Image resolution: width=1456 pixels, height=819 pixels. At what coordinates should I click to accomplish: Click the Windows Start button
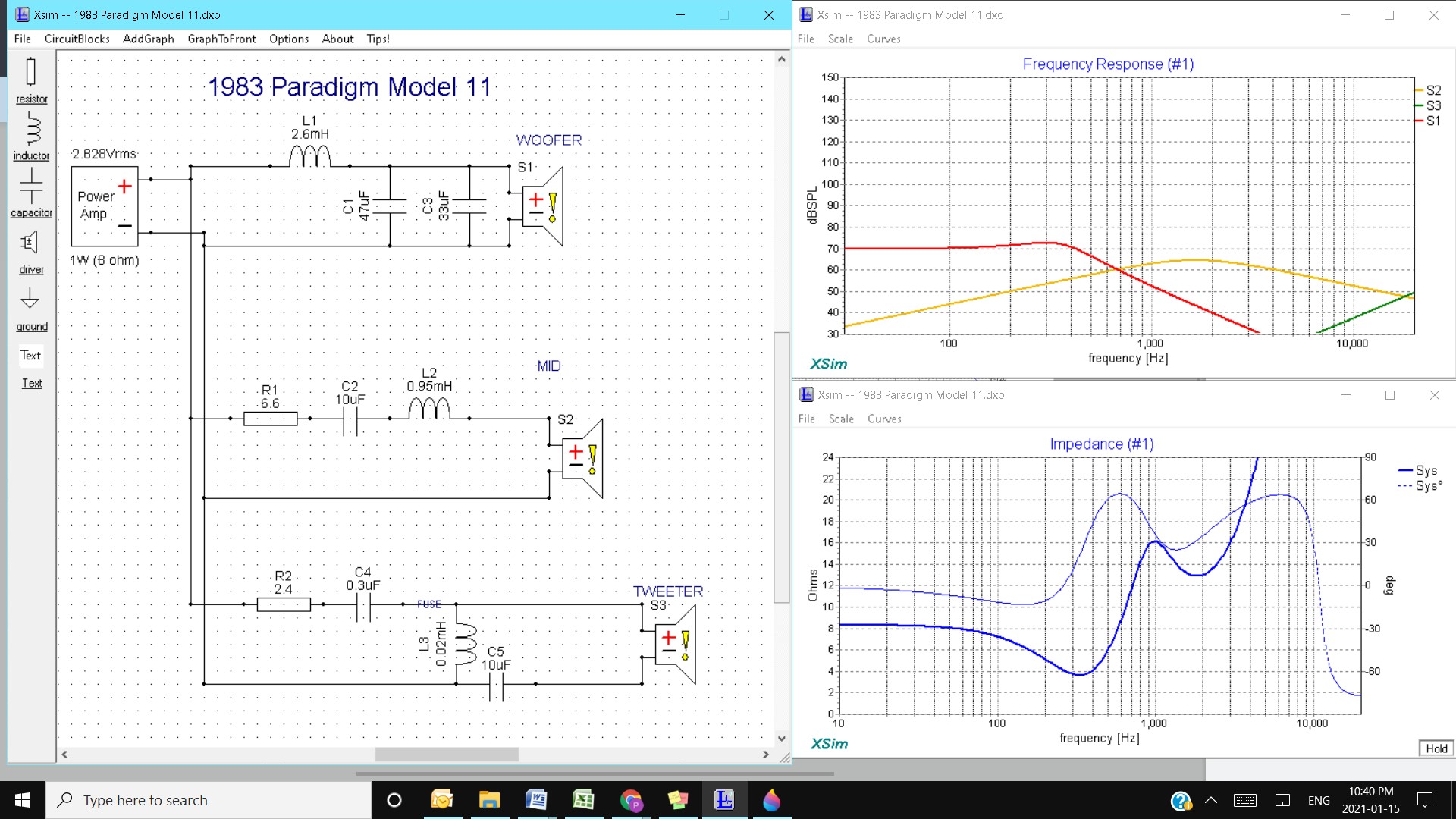(x=23, y=800)
